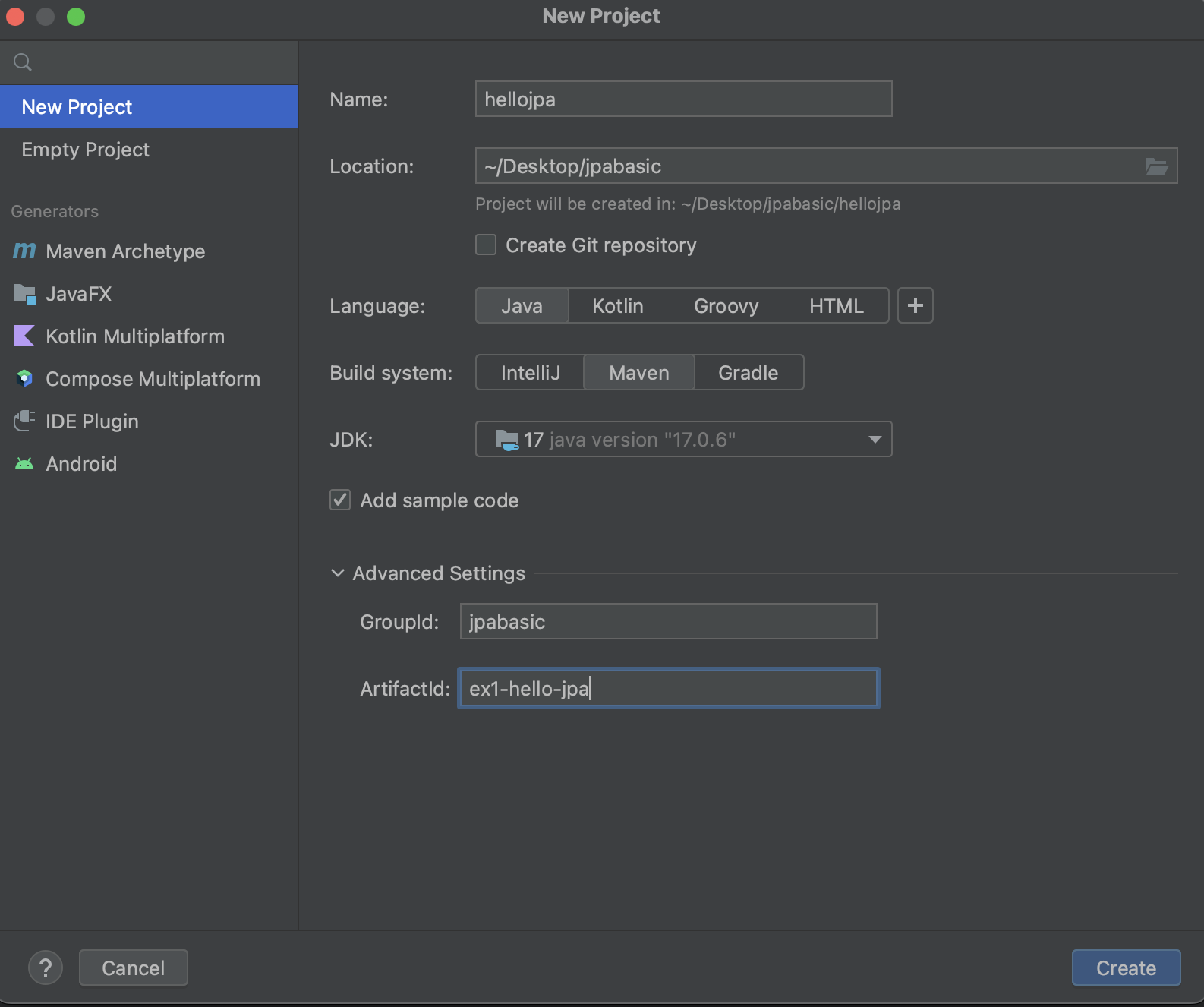Viewport: 1204px width, 1007px height.
Task: Open the Android generator
Action: pos(149,463)
